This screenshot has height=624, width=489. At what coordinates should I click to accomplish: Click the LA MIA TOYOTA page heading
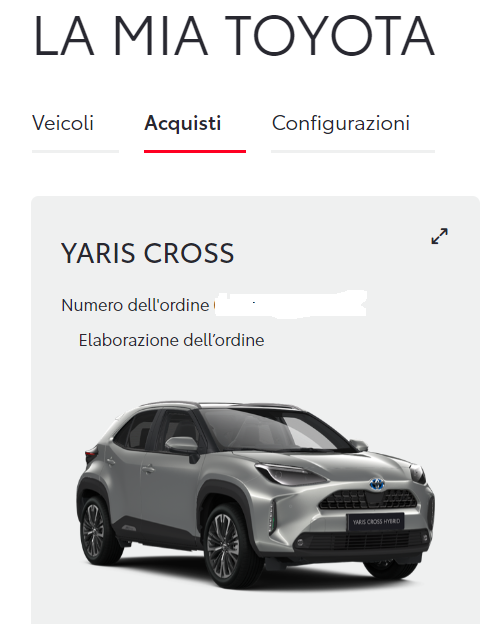(x=234, y=36)
